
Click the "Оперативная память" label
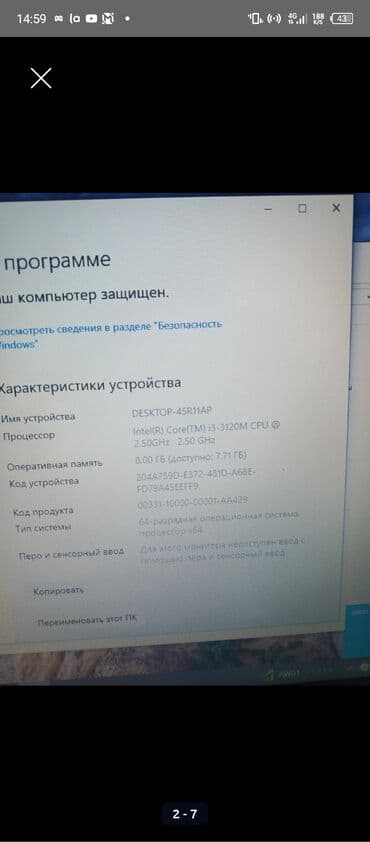point(54,465)
